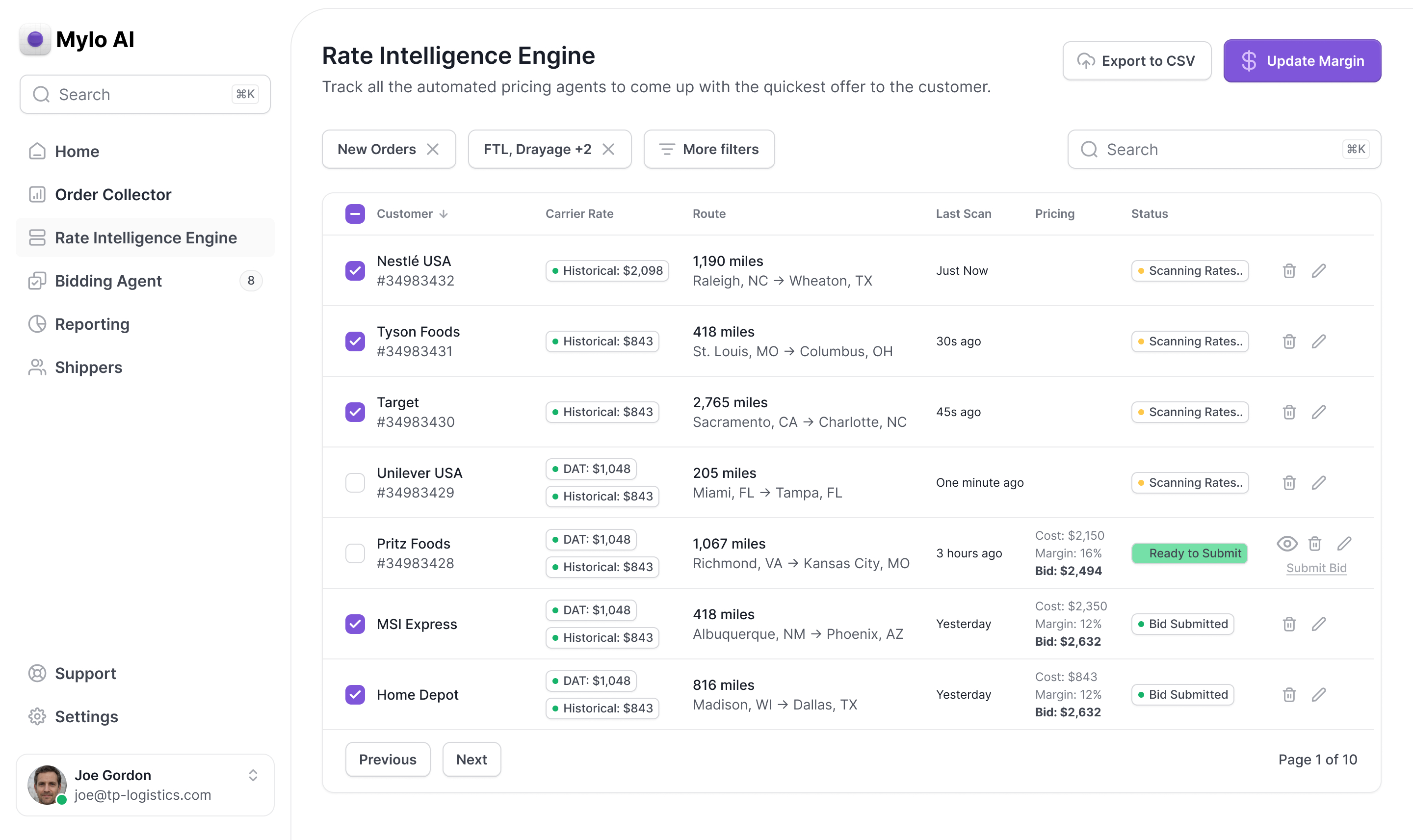1413x840 pixels.
Task: Open the Reporting panel icon
Action: click(x=37, y=324)
